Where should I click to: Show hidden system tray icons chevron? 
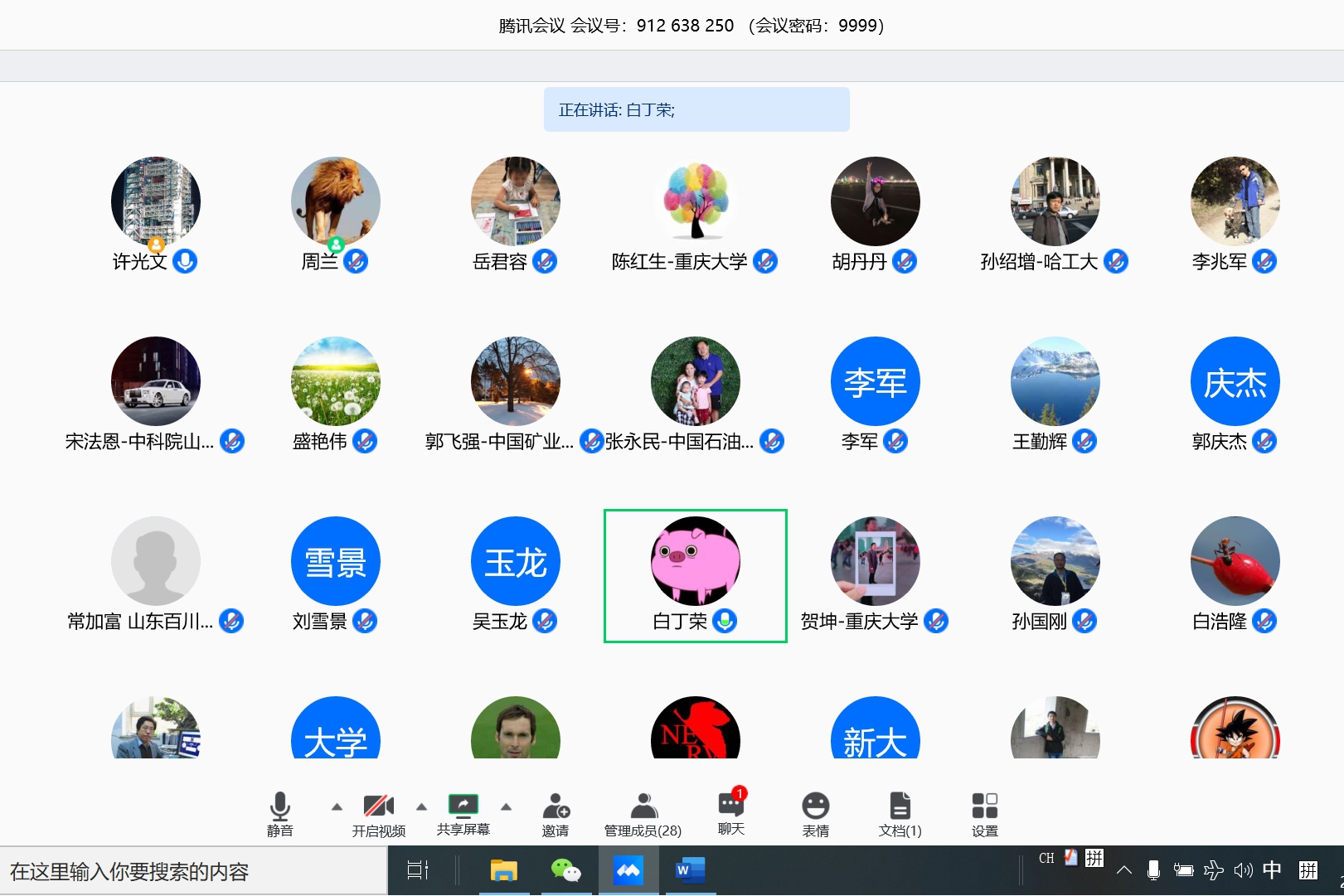(x=1123, y=870)
